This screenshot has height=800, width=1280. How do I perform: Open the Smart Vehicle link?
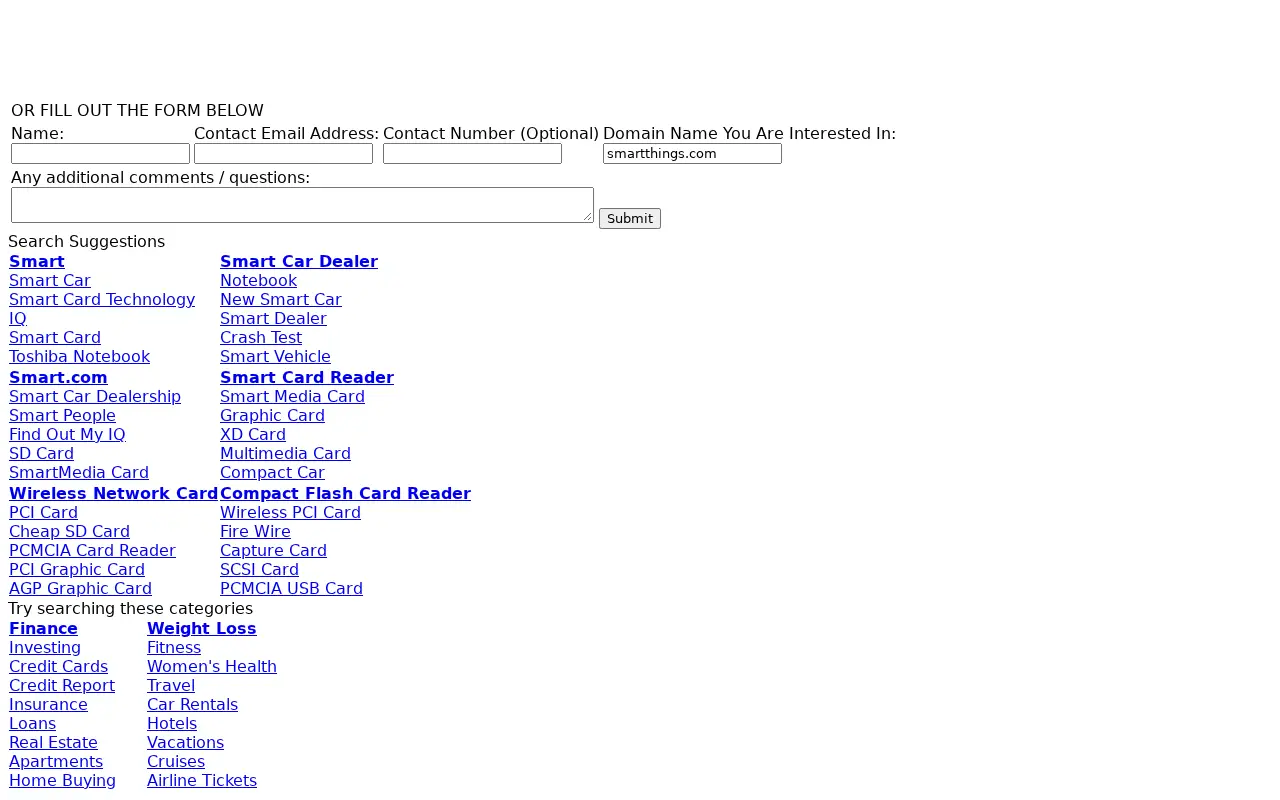point(275,357)
